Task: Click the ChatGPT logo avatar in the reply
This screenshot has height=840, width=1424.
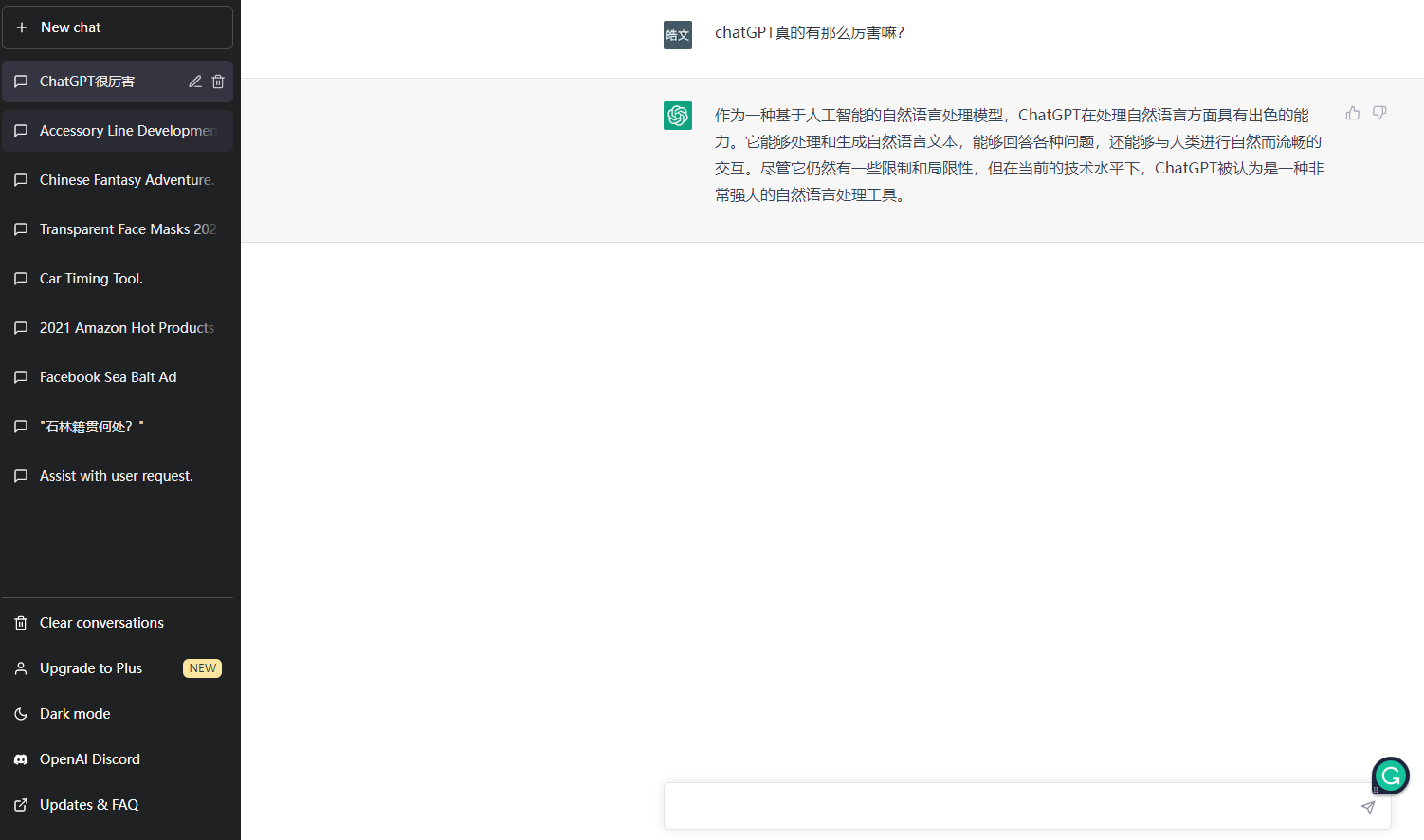Action: (x=678, y=116)
